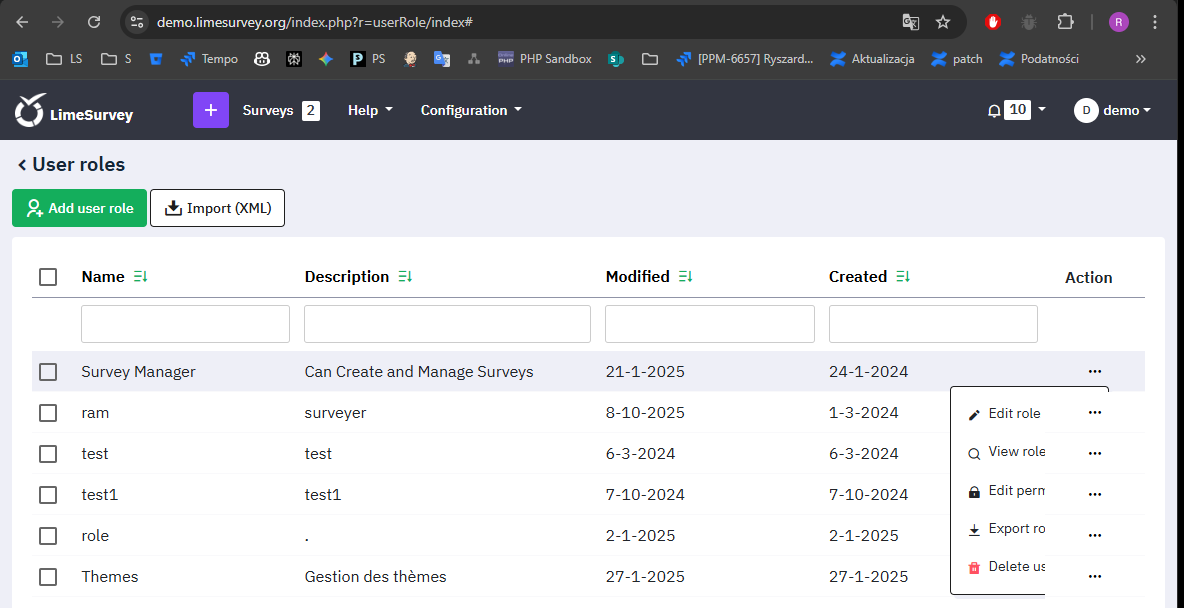1184x608 pixels.
Task: Click the LimeSurvey logo
Action: pyautogui.click(x=74, y=111)
